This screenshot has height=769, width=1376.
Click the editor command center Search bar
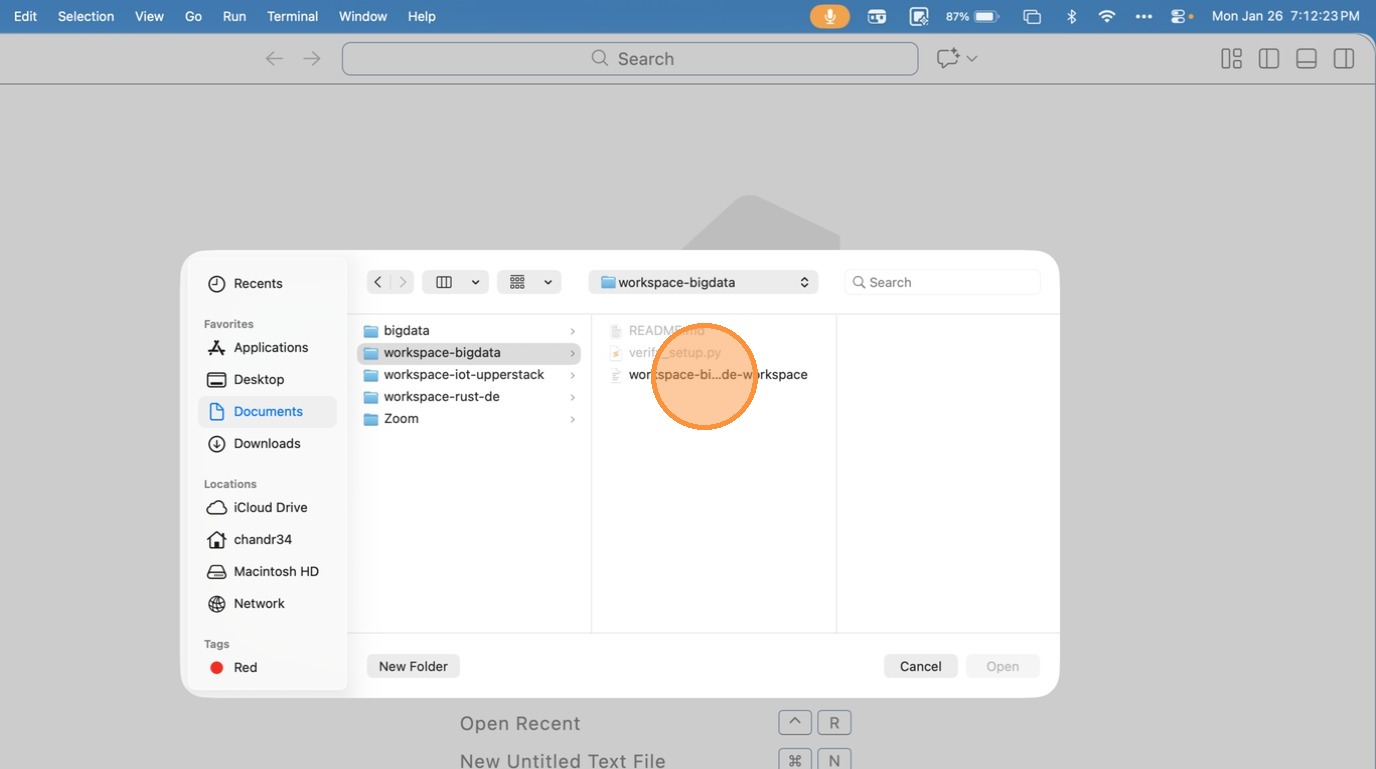630,59
